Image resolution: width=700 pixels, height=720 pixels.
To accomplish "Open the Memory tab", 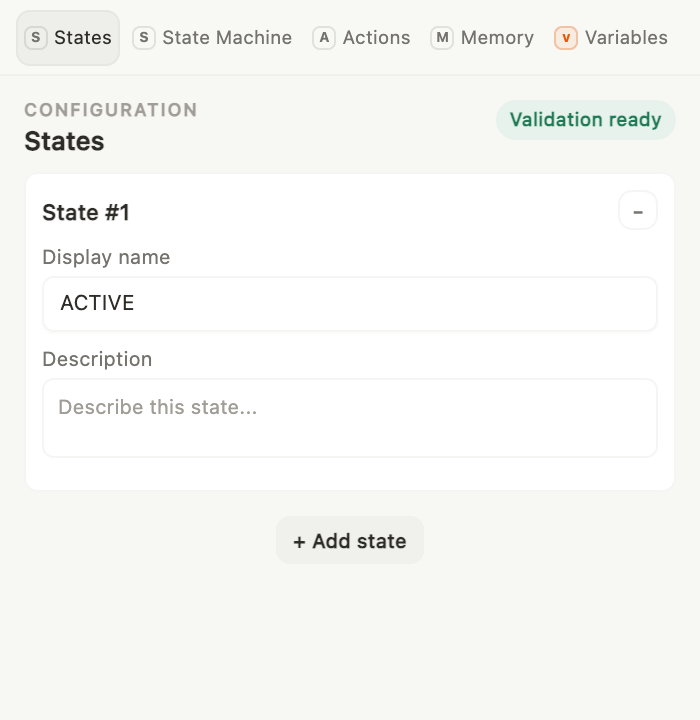I will 482,38.
